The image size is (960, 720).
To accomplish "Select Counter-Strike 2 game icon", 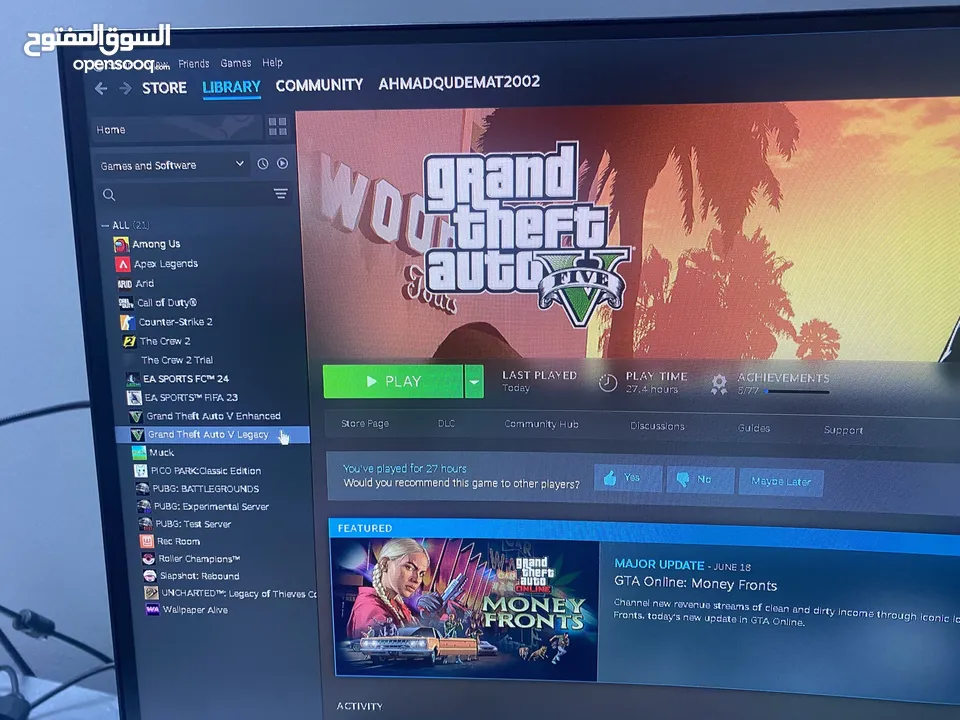I will pos(127,322).
